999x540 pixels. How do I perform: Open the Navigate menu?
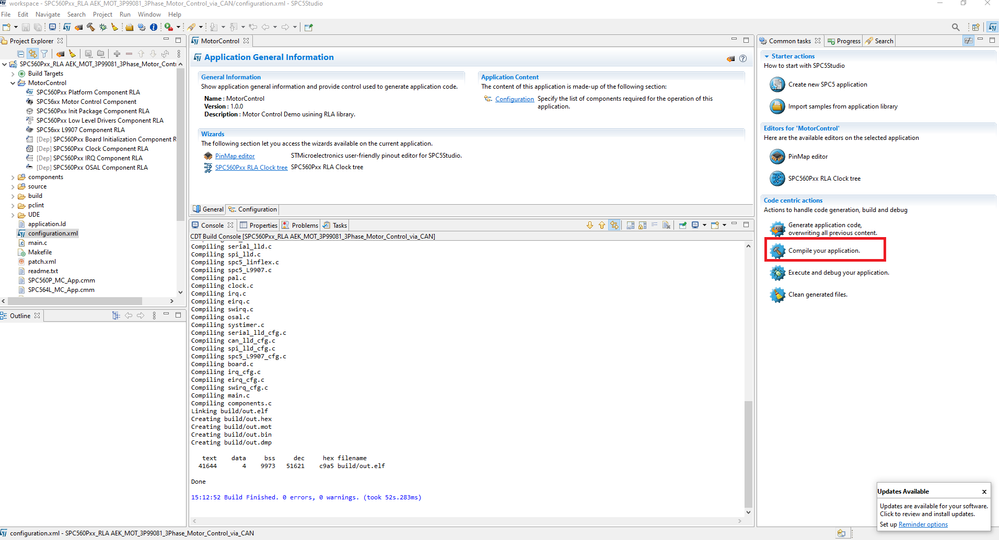point(47,14)
